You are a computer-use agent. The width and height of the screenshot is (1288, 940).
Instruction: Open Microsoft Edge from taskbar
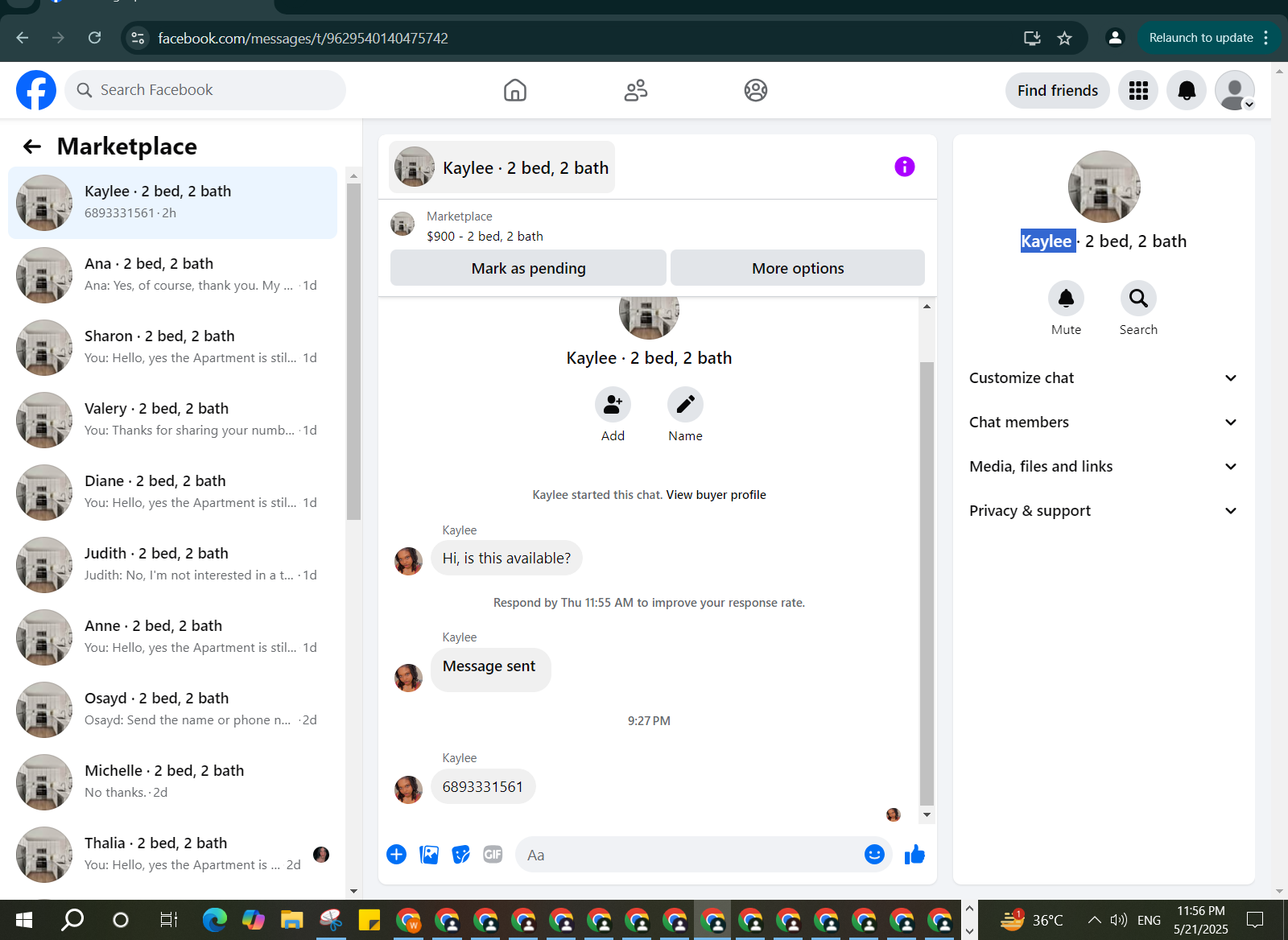pos(215,920)
